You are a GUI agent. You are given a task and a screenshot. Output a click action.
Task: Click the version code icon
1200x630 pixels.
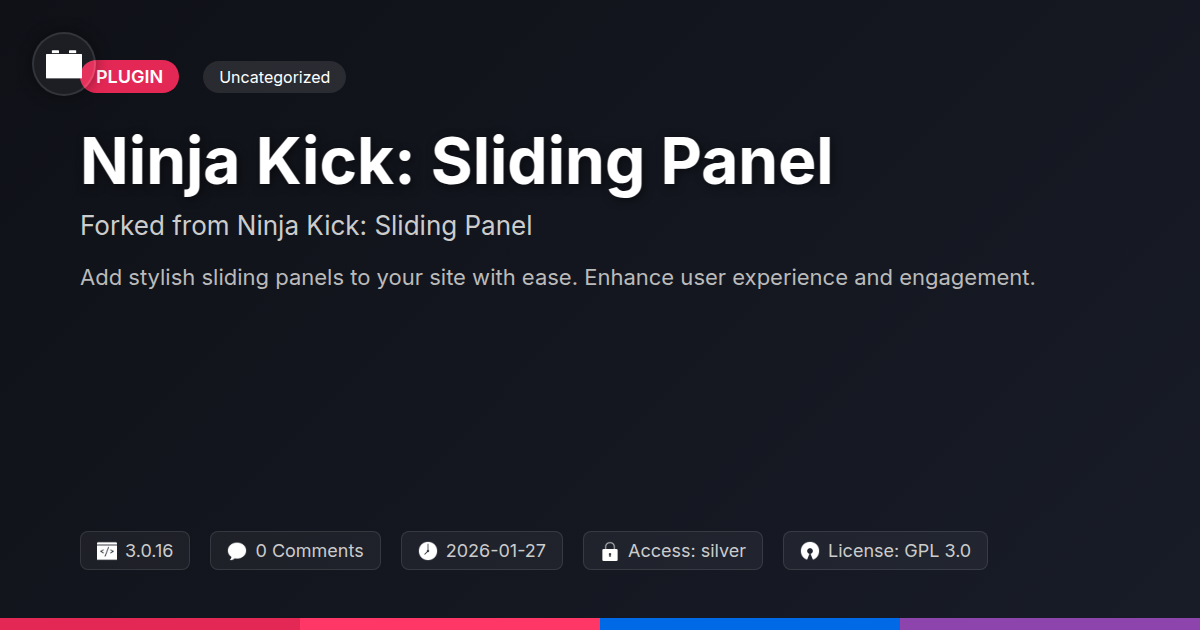[107, 551]
